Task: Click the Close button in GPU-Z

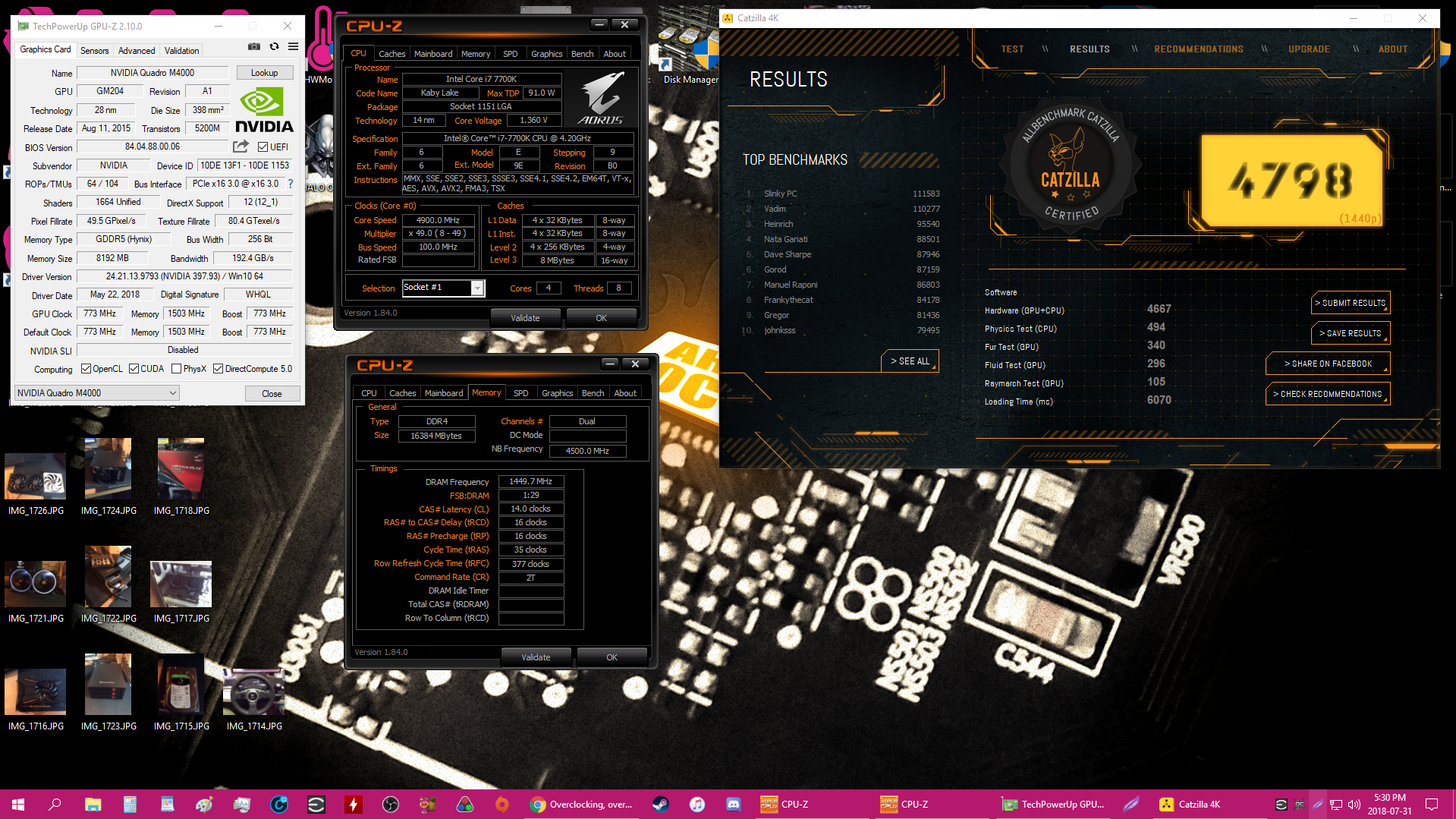Action: click(x=272, y=394)
